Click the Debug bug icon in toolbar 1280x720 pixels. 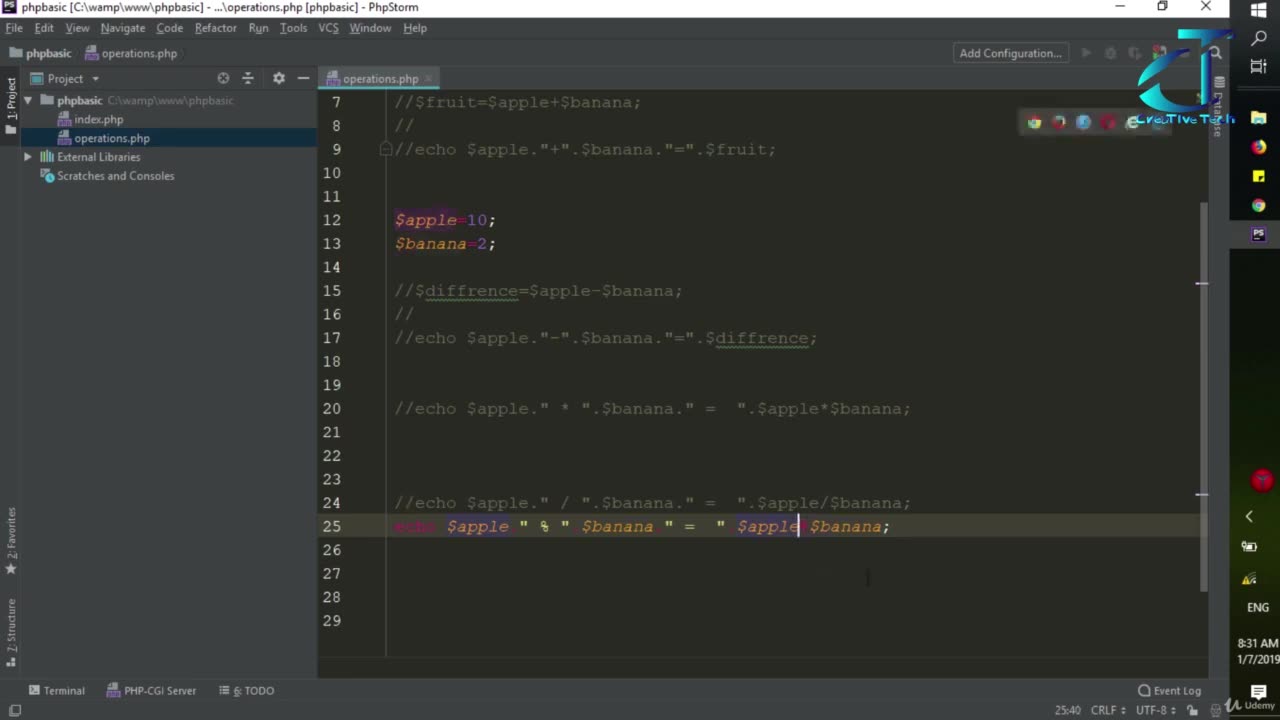click(x=1111, y=53)
